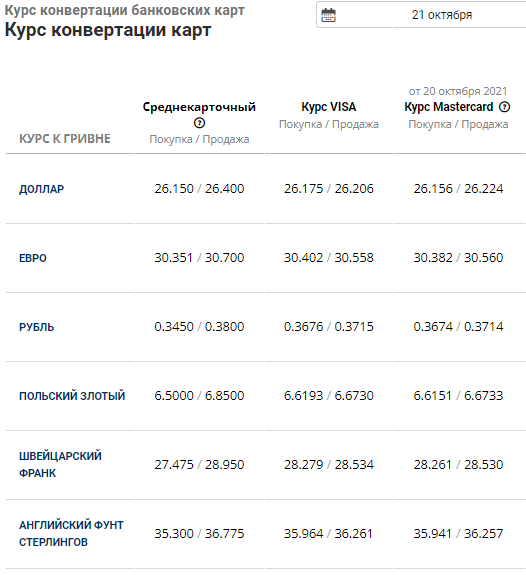Click the euro VISA rate 30.402 / 30.558
The width and height of the screenshot is (526, 575).
click(x=329, y=258)
